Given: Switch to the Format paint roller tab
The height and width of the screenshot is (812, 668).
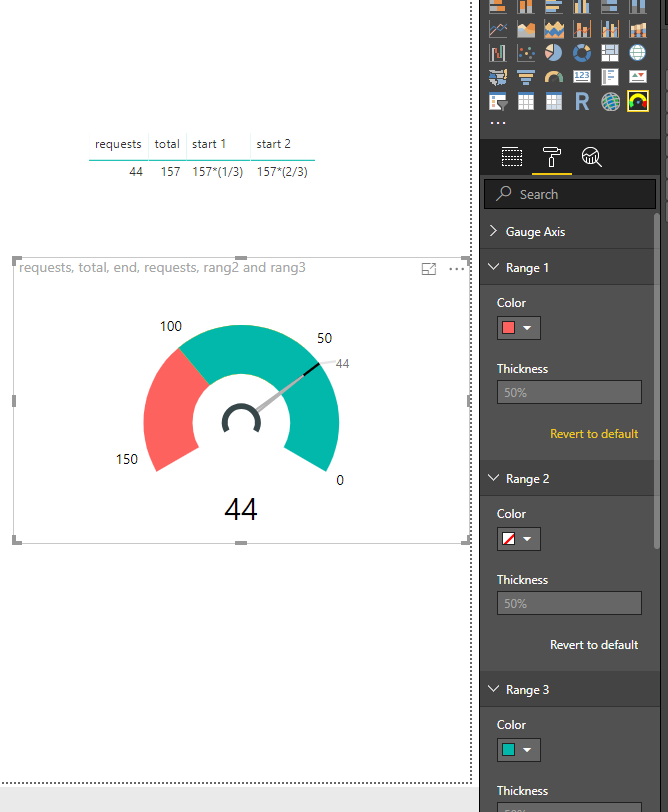Looking at the screenshot, I should (x=551, y=157).
